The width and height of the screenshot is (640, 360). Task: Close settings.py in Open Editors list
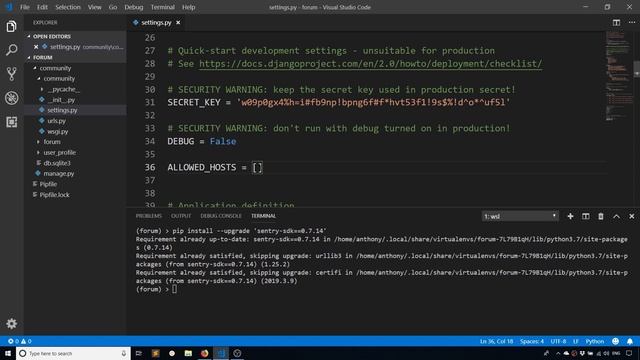pos(36,47)
